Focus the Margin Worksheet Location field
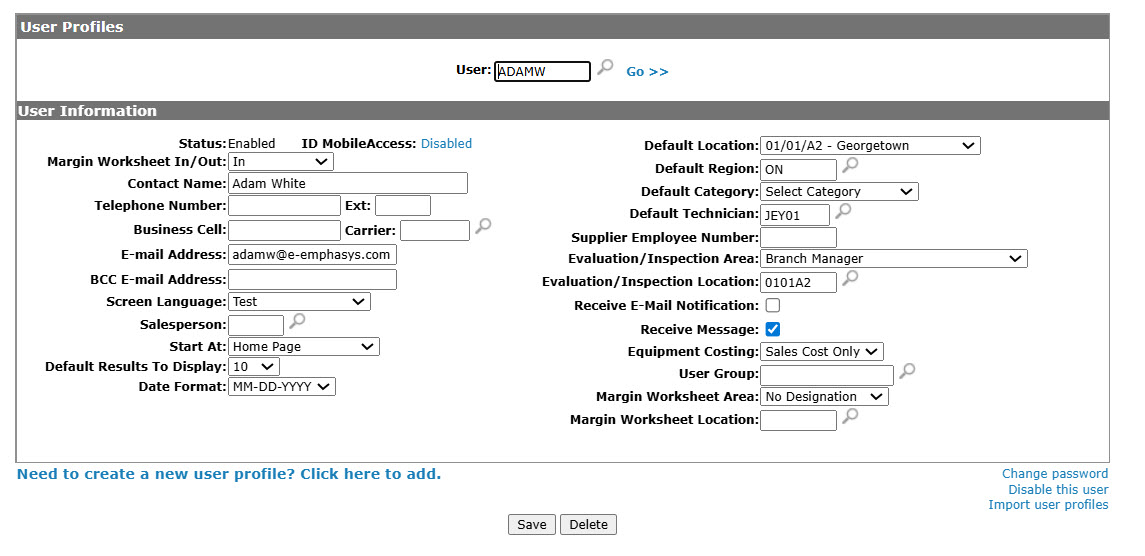The image size is (1145, 556). (798, 420)
